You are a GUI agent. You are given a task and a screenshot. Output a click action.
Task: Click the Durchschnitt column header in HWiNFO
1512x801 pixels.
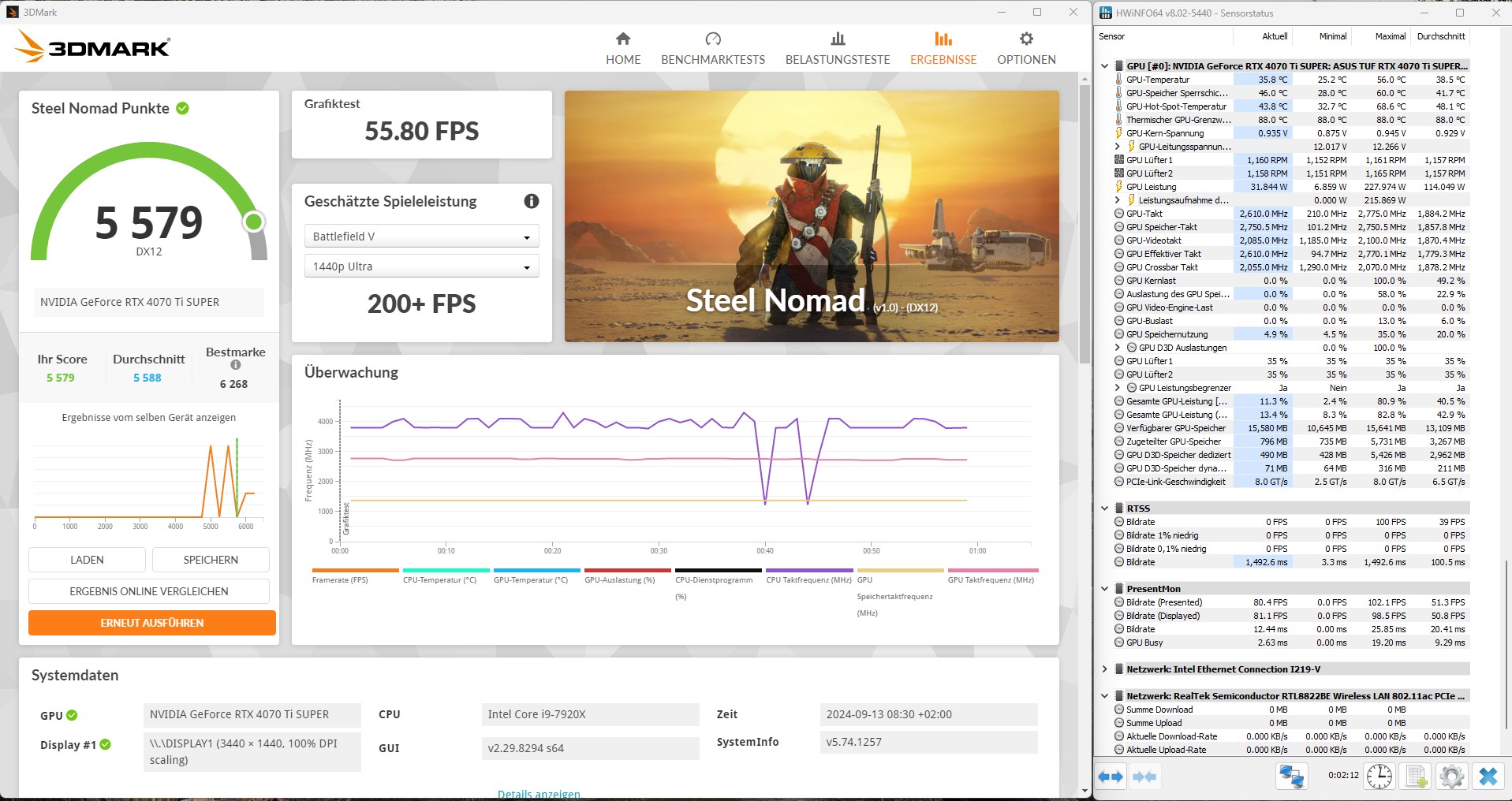click(x=1441, y=36)
